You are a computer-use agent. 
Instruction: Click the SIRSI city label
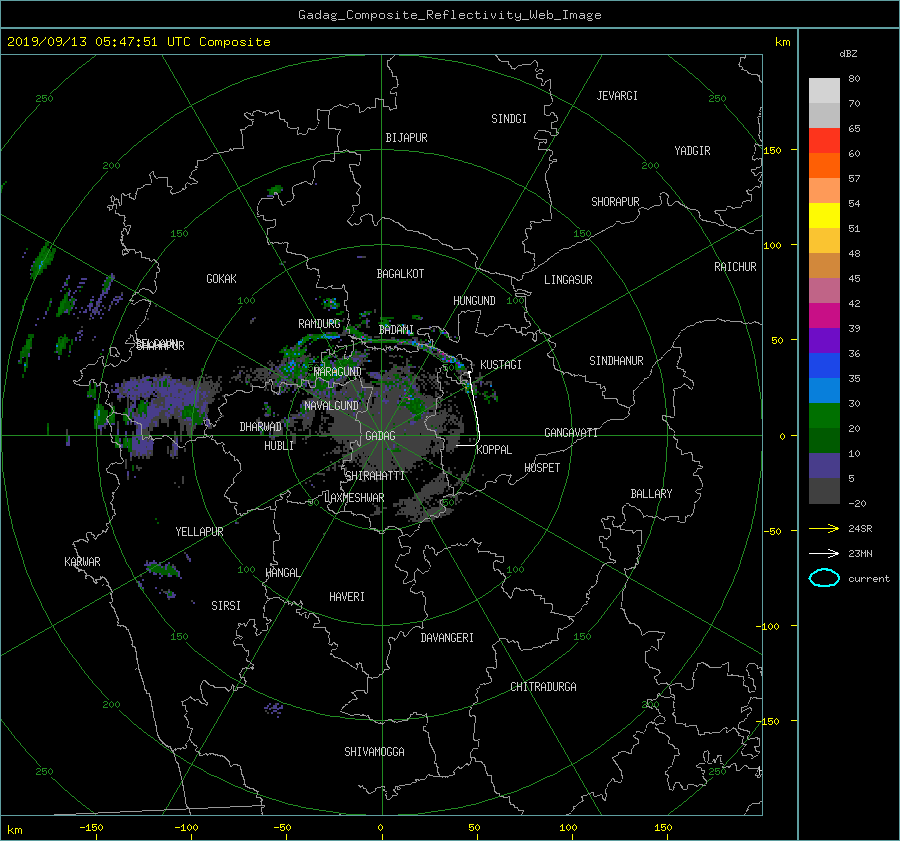pos(226,606)
